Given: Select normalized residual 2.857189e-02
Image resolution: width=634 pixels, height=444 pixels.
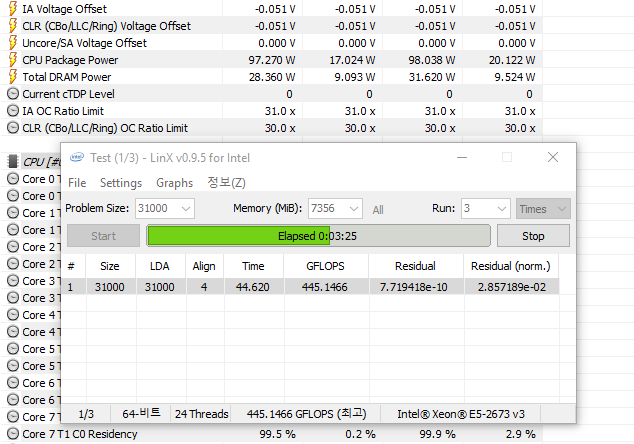Looking at the screenshot, I should click(512, 287).
